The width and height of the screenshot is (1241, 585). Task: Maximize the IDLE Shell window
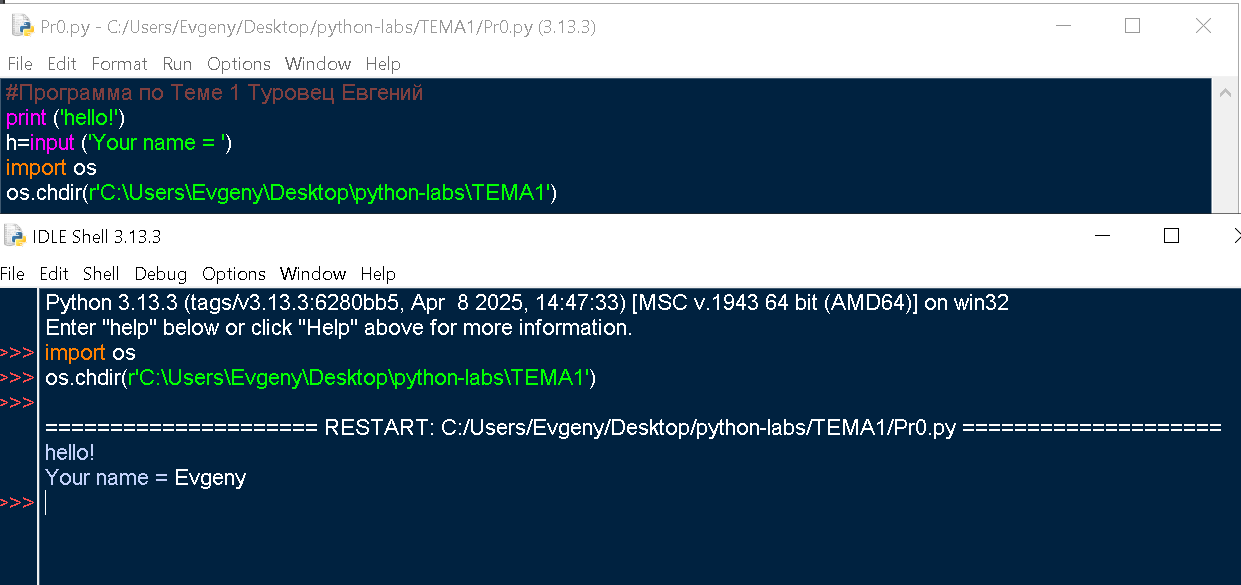[x=1171, y=237]
